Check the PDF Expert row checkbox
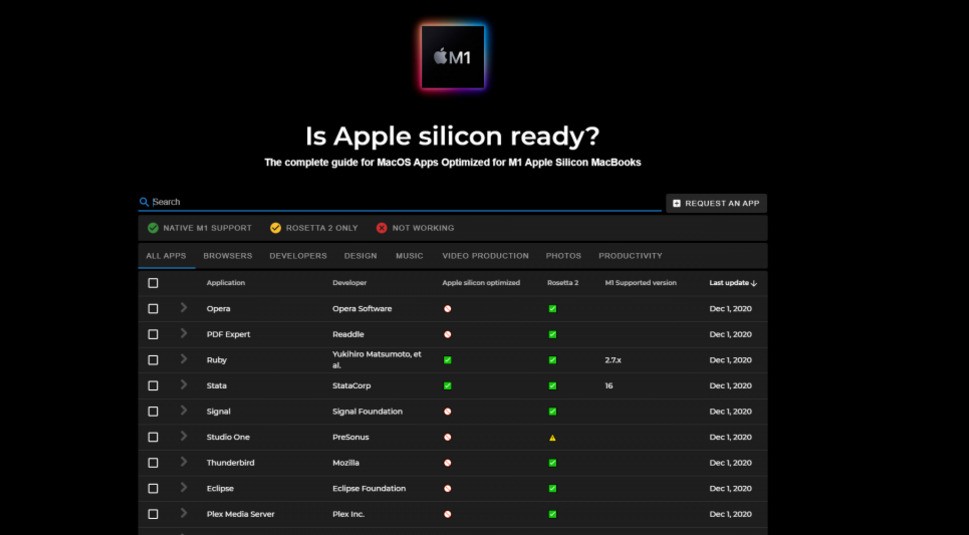 click(x=153, y=334)
